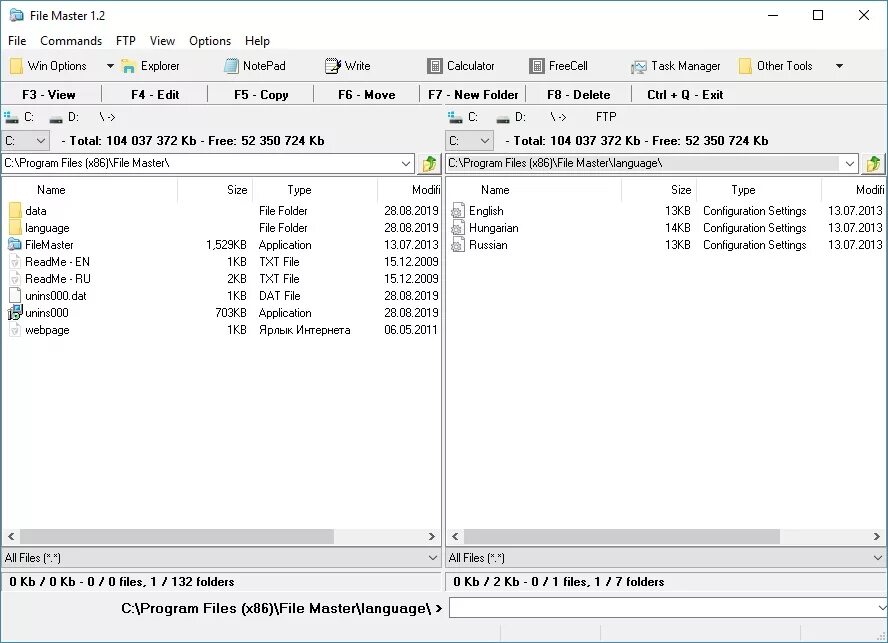Expand the command line history dropdown
The width and height of the screenshot is (888, 643).
(x=881, y=608)
